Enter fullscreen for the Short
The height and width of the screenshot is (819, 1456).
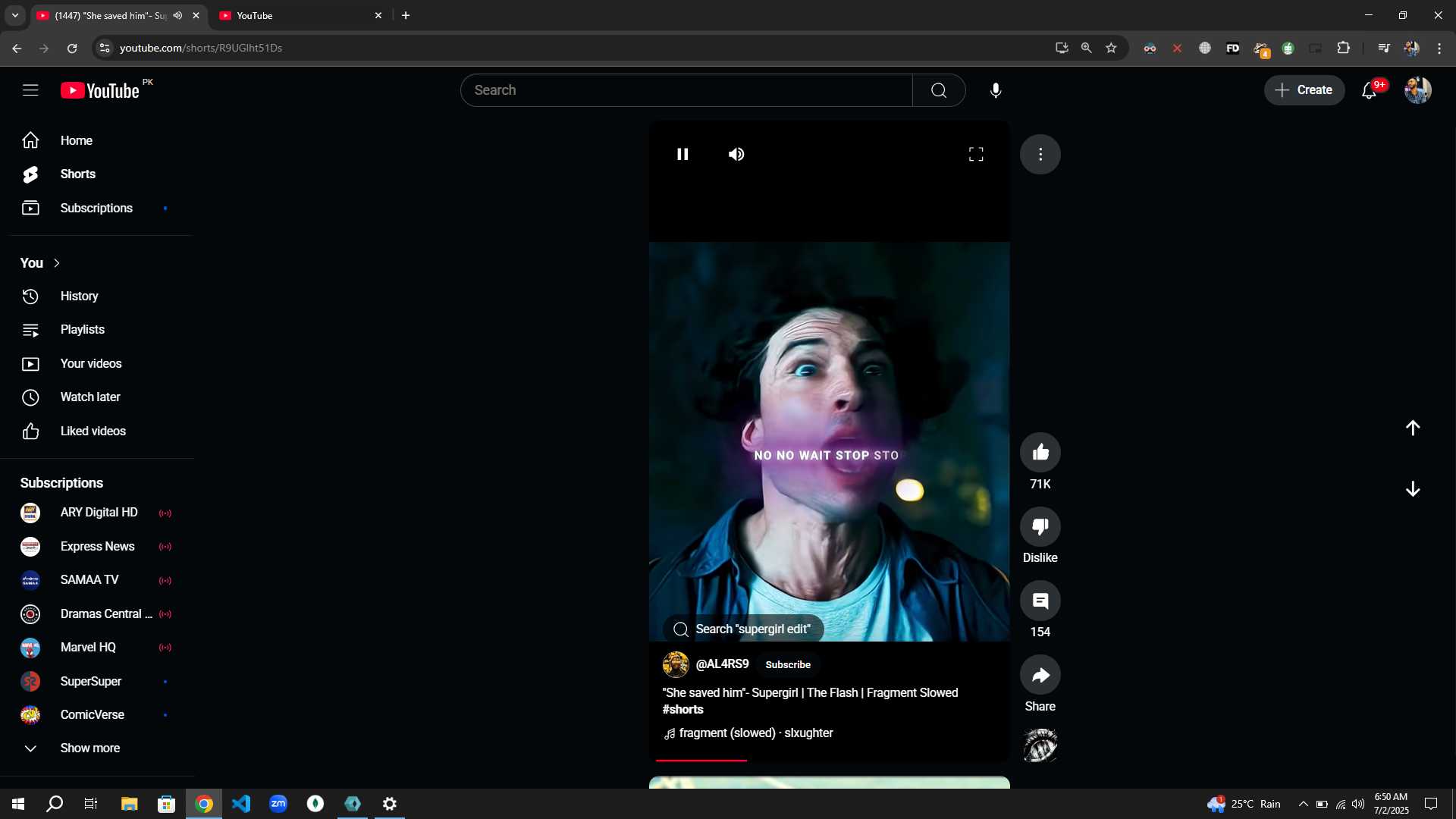976,154
